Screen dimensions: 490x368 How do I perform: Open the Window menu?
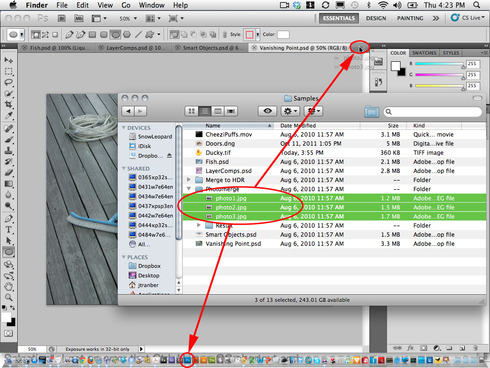(x=152, y=5)
